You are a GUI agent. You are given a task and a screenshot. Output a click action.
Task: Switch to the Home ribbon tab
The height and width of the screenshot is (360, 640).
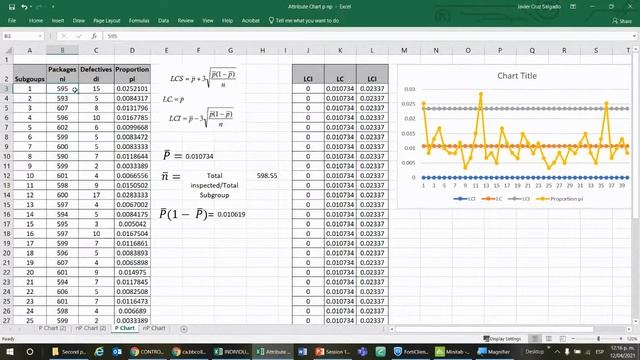coord(36,20)
